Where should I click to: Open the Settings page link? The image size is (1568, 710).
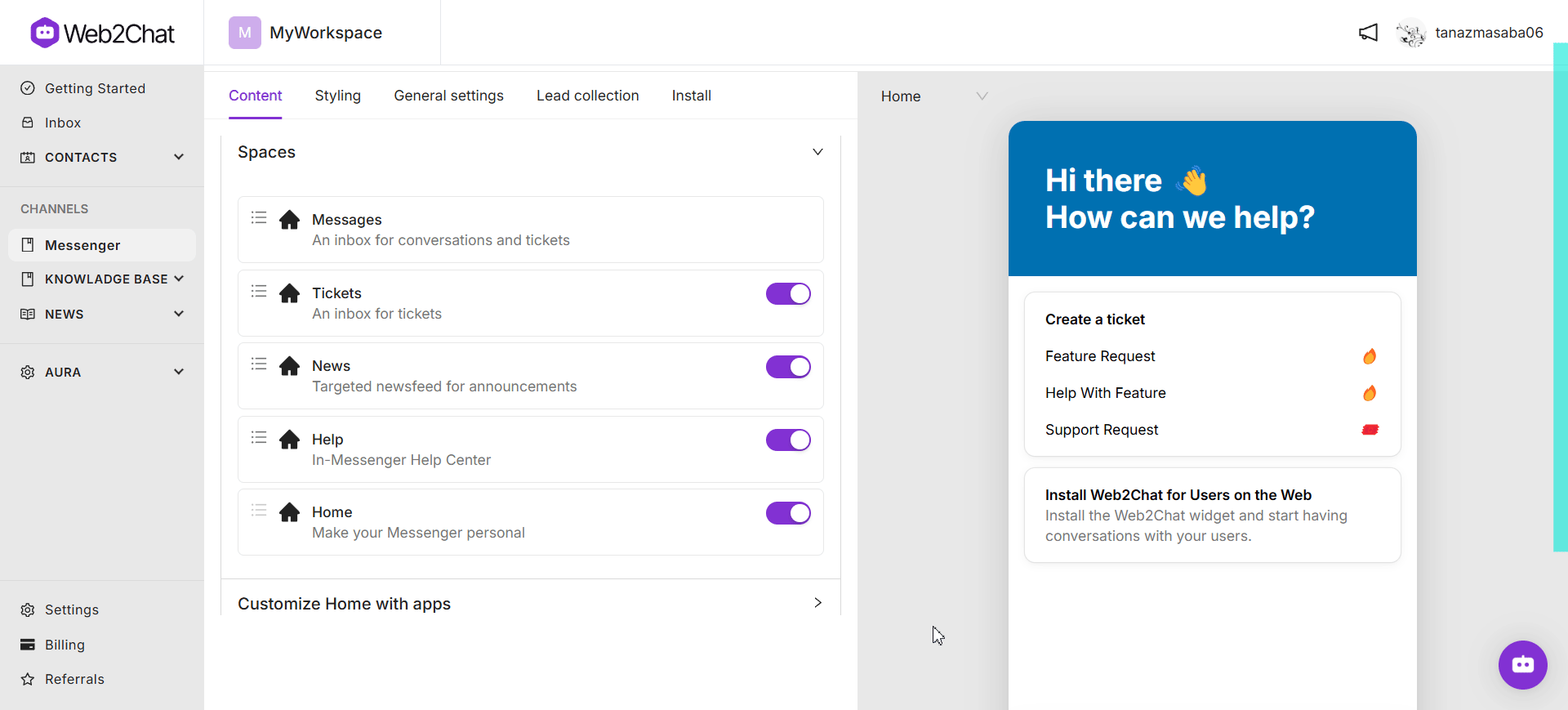click(x=72, y=610)
